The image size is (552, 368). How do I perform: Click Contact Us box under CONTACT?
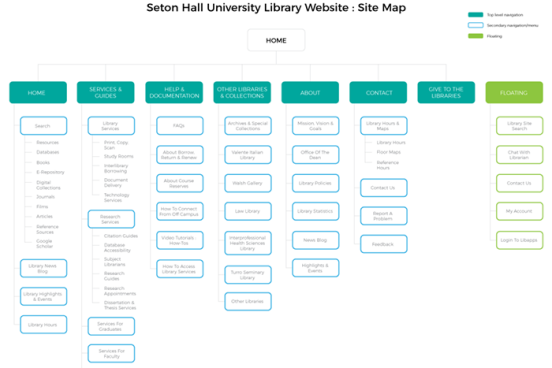click(384, 188)
